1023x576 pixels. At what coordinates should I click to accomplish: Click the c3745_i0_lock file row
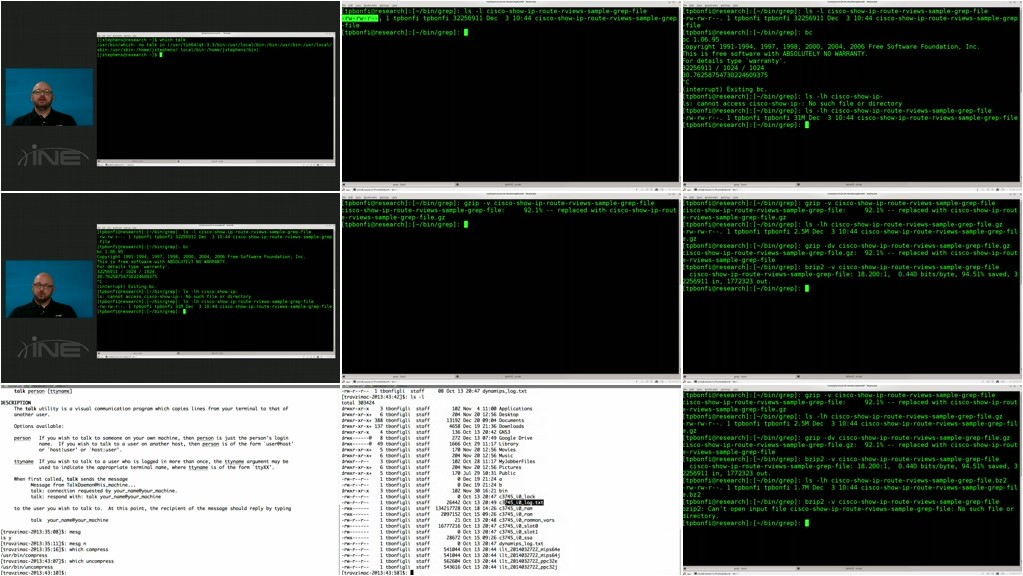click(438, 496)
